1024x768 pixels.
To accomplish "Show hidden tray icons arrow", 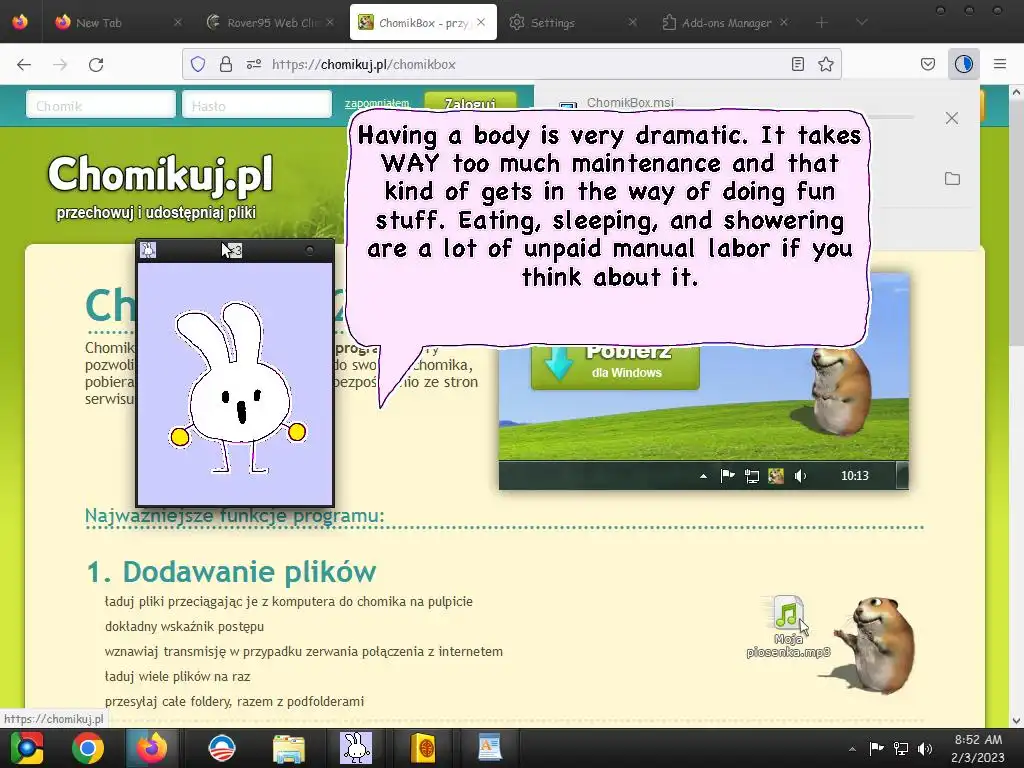I will click(852, 748).
